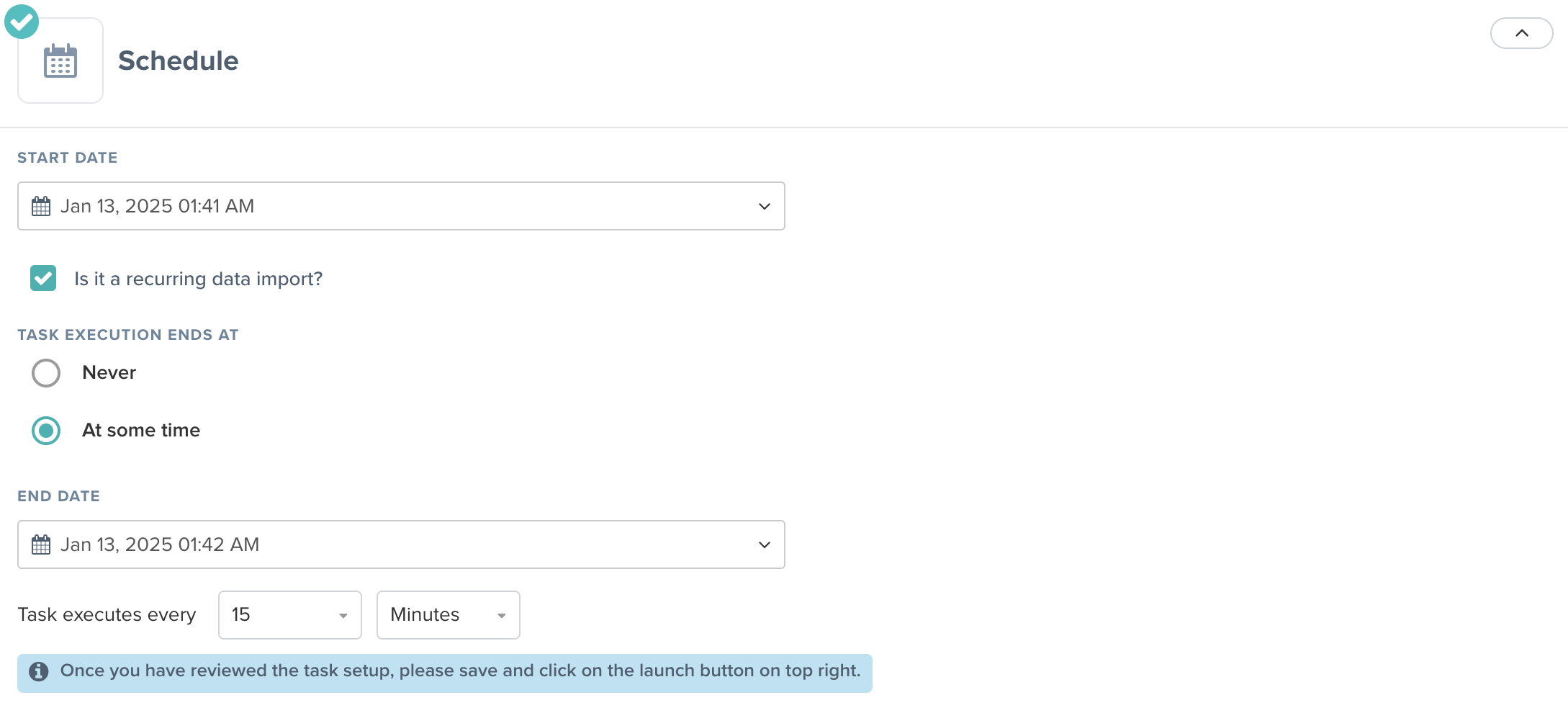Click the 'At some time' option label text
This screenshot has height=713, width=1568.
tap(141, 431)
